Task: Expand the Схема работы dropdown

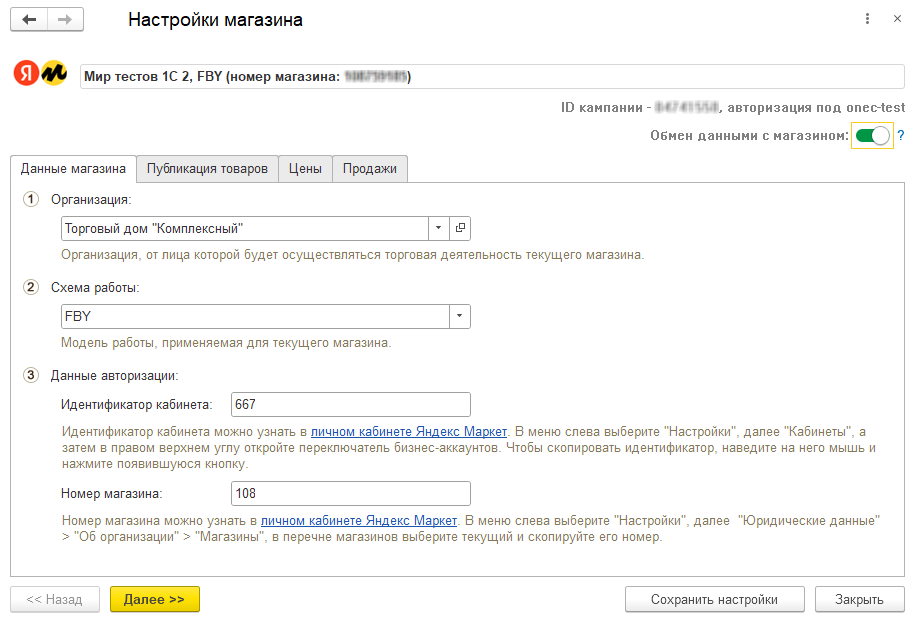Action: [x=459, y=316]
